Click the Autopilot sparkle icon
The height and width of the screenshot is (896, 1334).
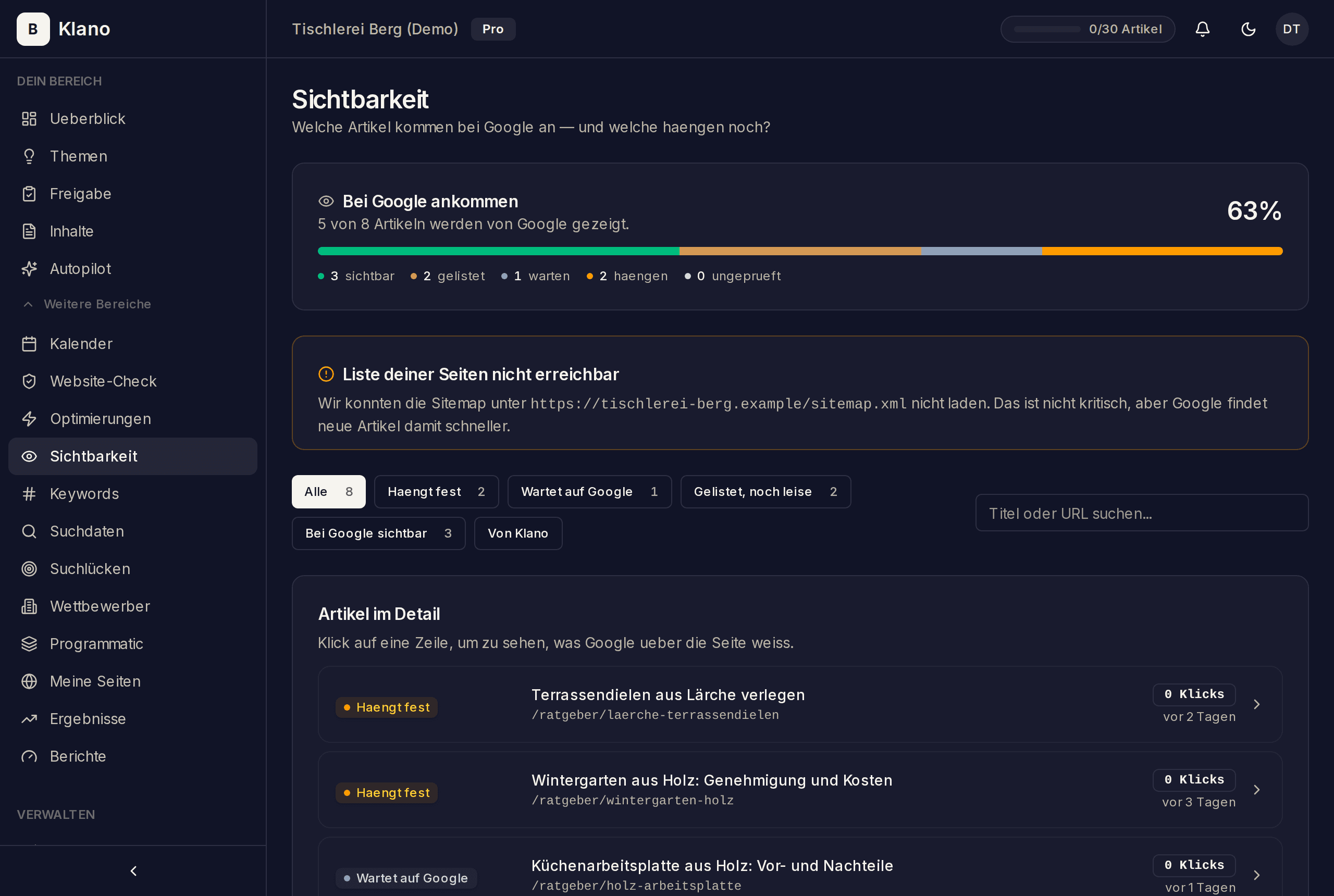(29, 269)
